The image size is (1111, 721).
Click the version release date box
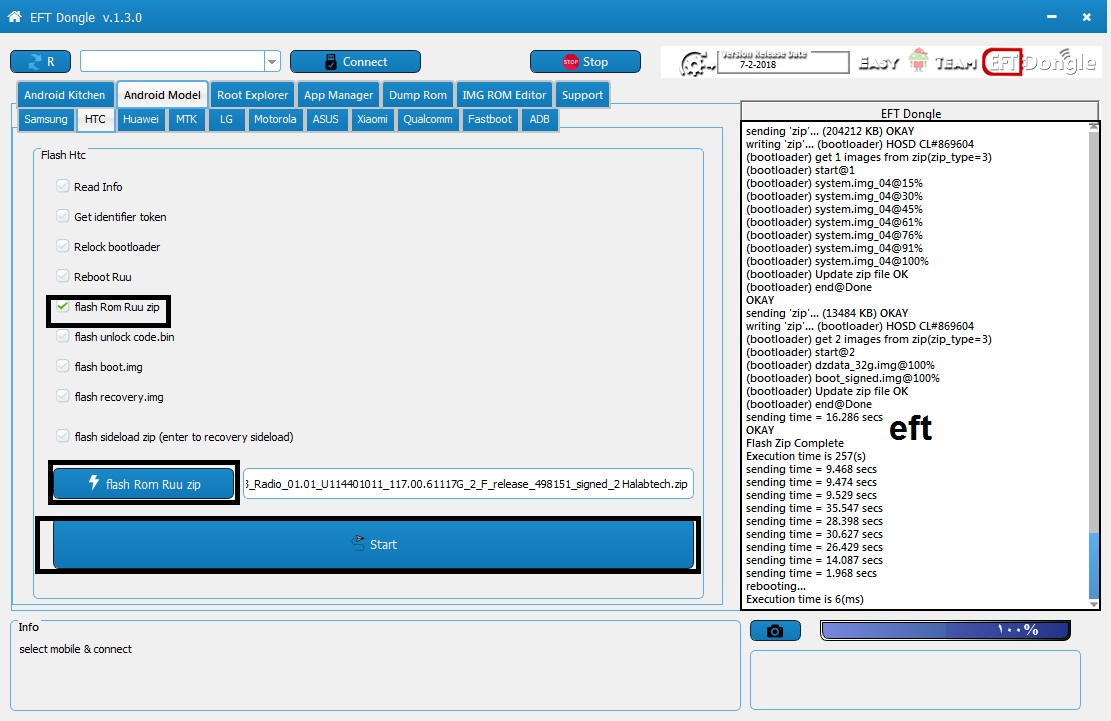tap(782, 62)
